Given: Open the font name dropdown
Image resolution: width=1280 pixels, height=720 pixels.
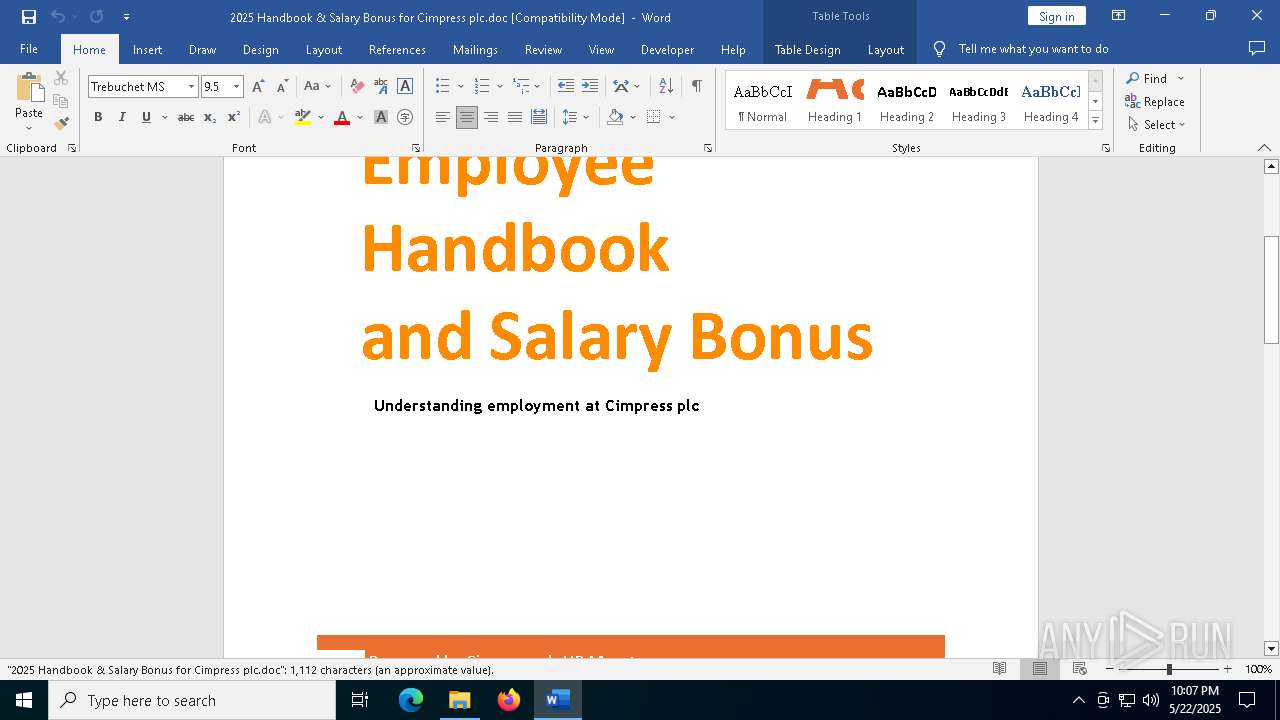Looking at the screenshot, I should click(x=191, y=87).
